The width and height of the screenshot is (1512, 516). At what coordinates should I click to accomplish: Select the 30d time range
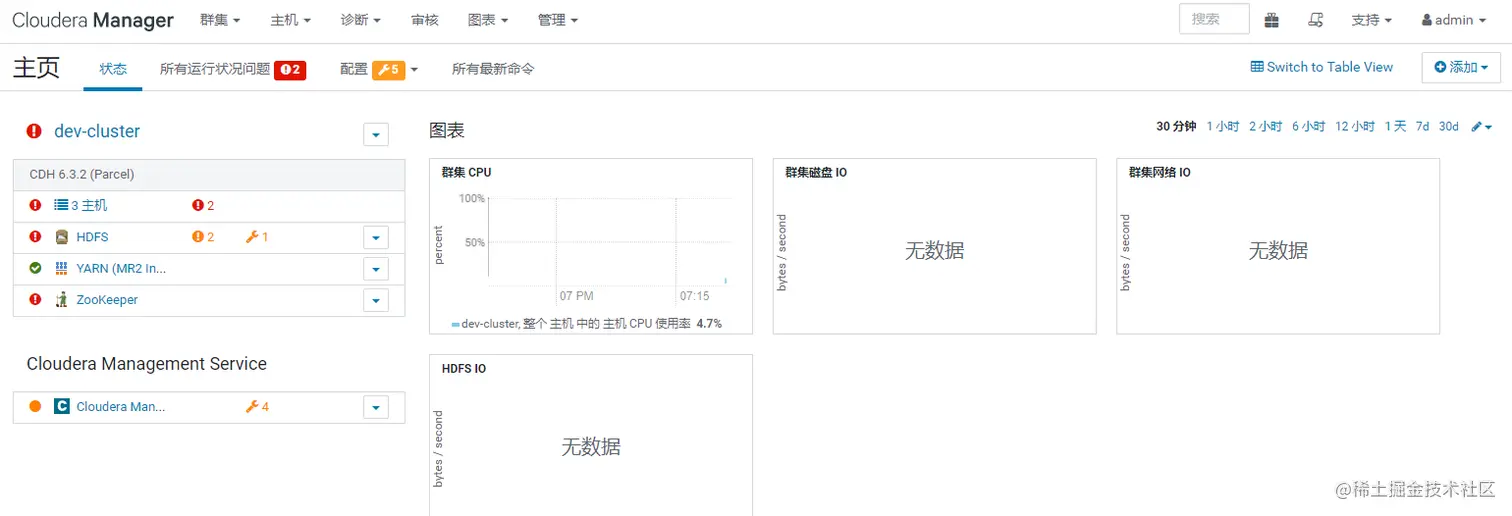(x=1449, y=126)
